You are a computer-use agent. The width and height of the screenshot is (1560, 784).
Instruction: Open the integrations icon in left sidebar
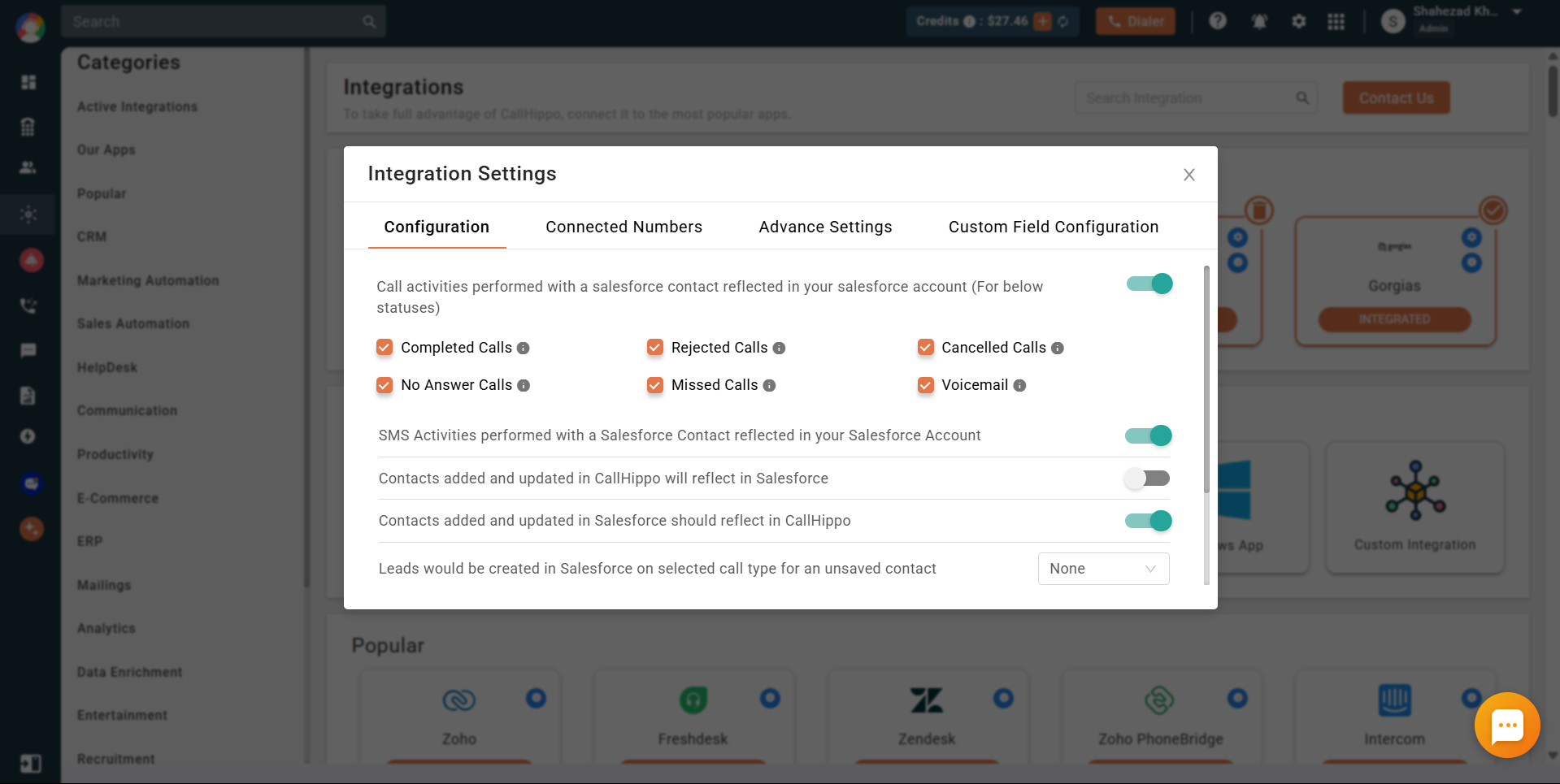coord(28,214)
